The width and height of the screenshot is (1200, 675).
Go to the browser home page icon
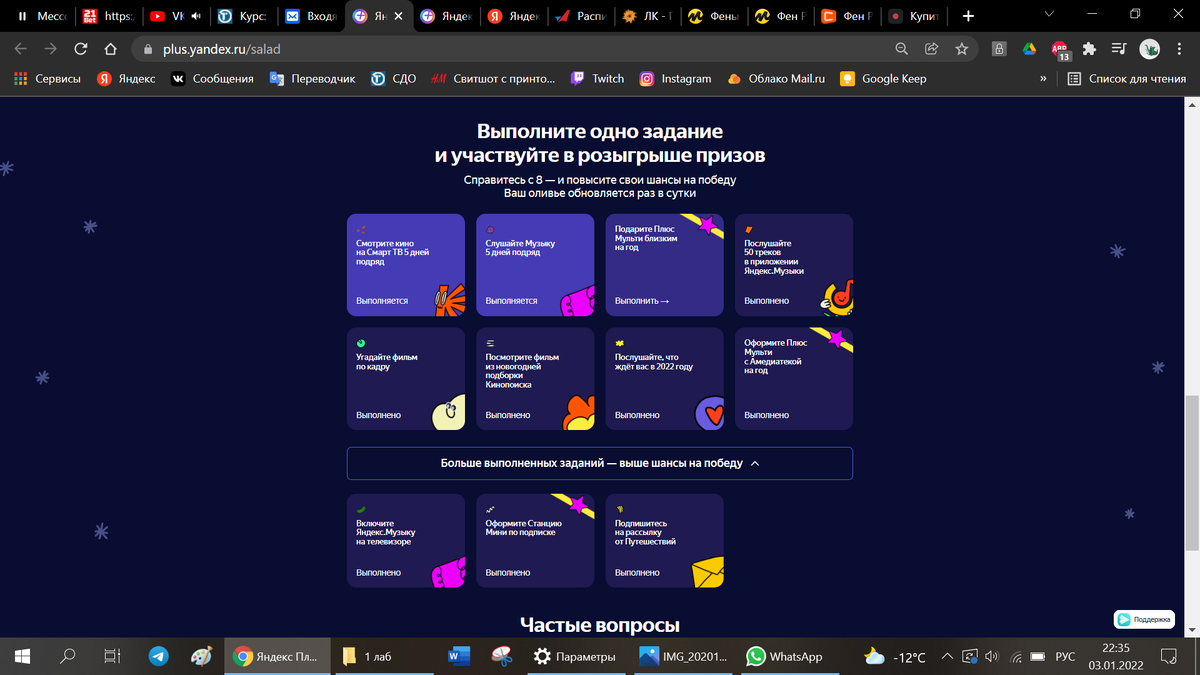111,49
